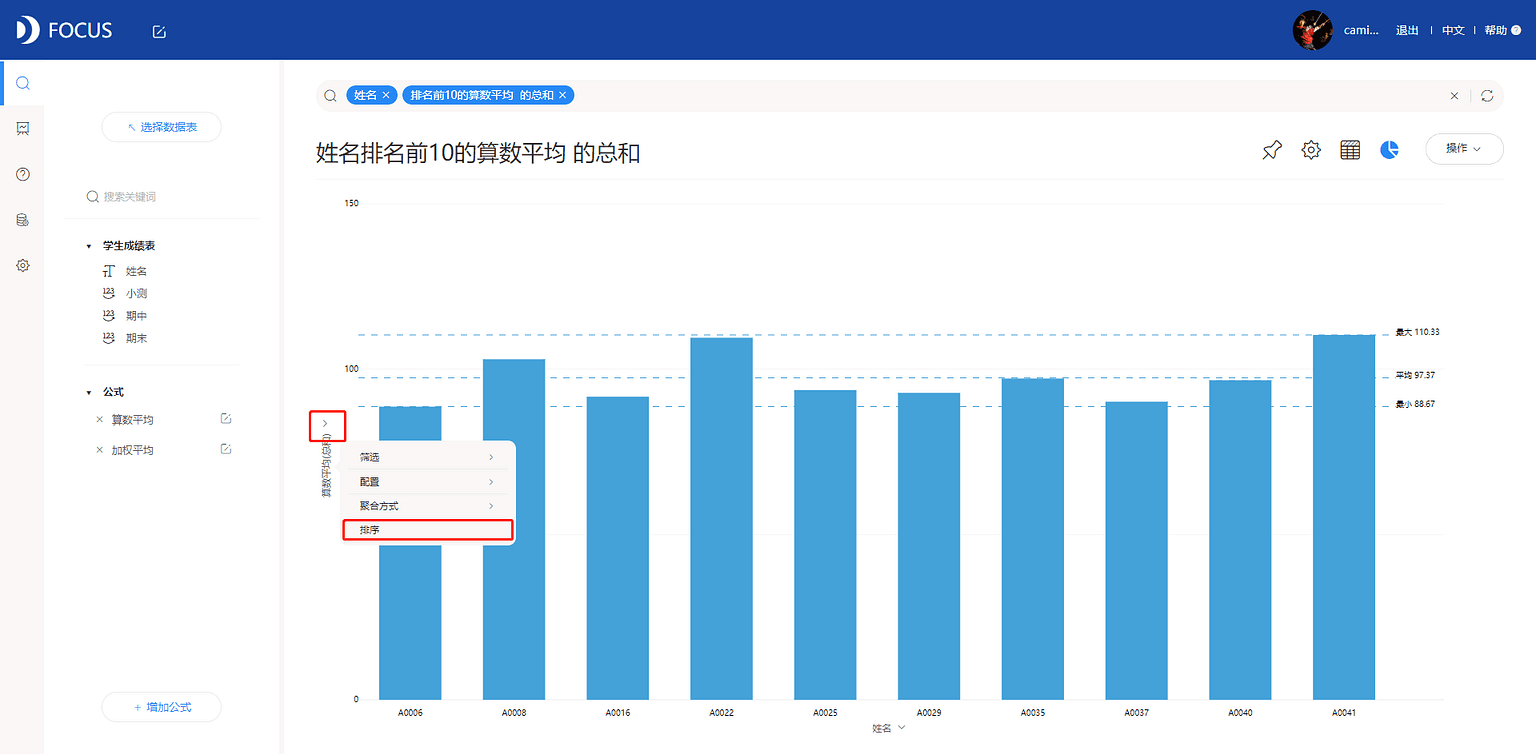Click the A0041 bar
The width and height of the screenshot is (1536, 754).
coord(1344,517)
